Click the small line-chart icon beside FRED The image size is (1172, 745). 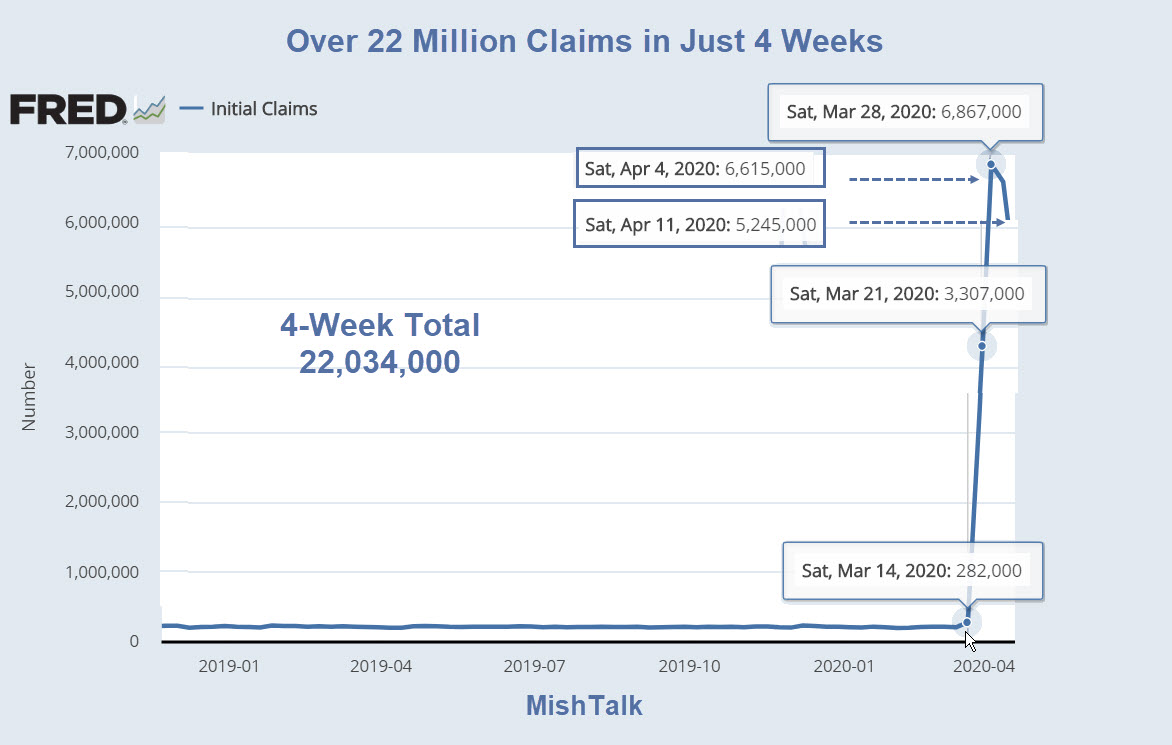tap(149, 110)
